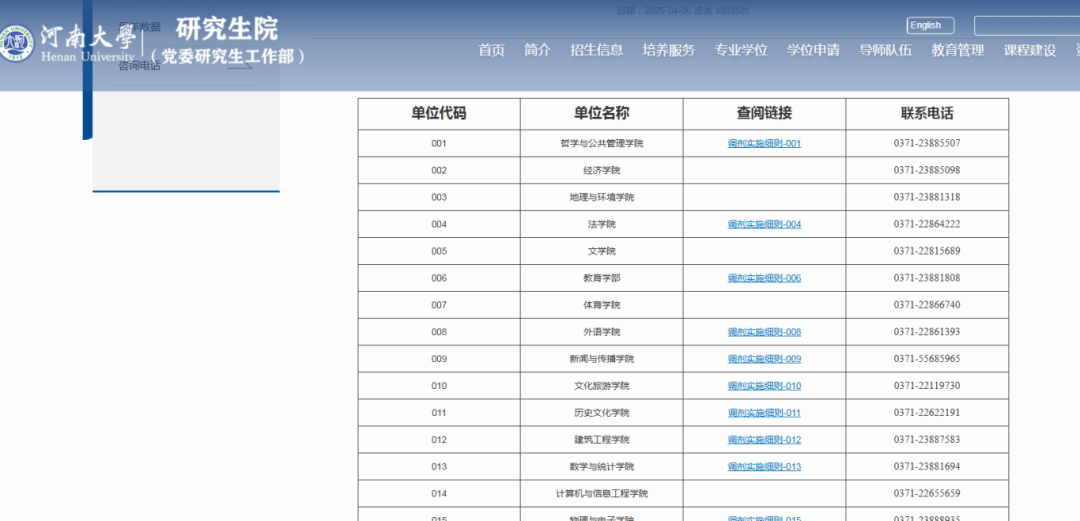Open the 招生信息 menu

[x=596, y=50]
